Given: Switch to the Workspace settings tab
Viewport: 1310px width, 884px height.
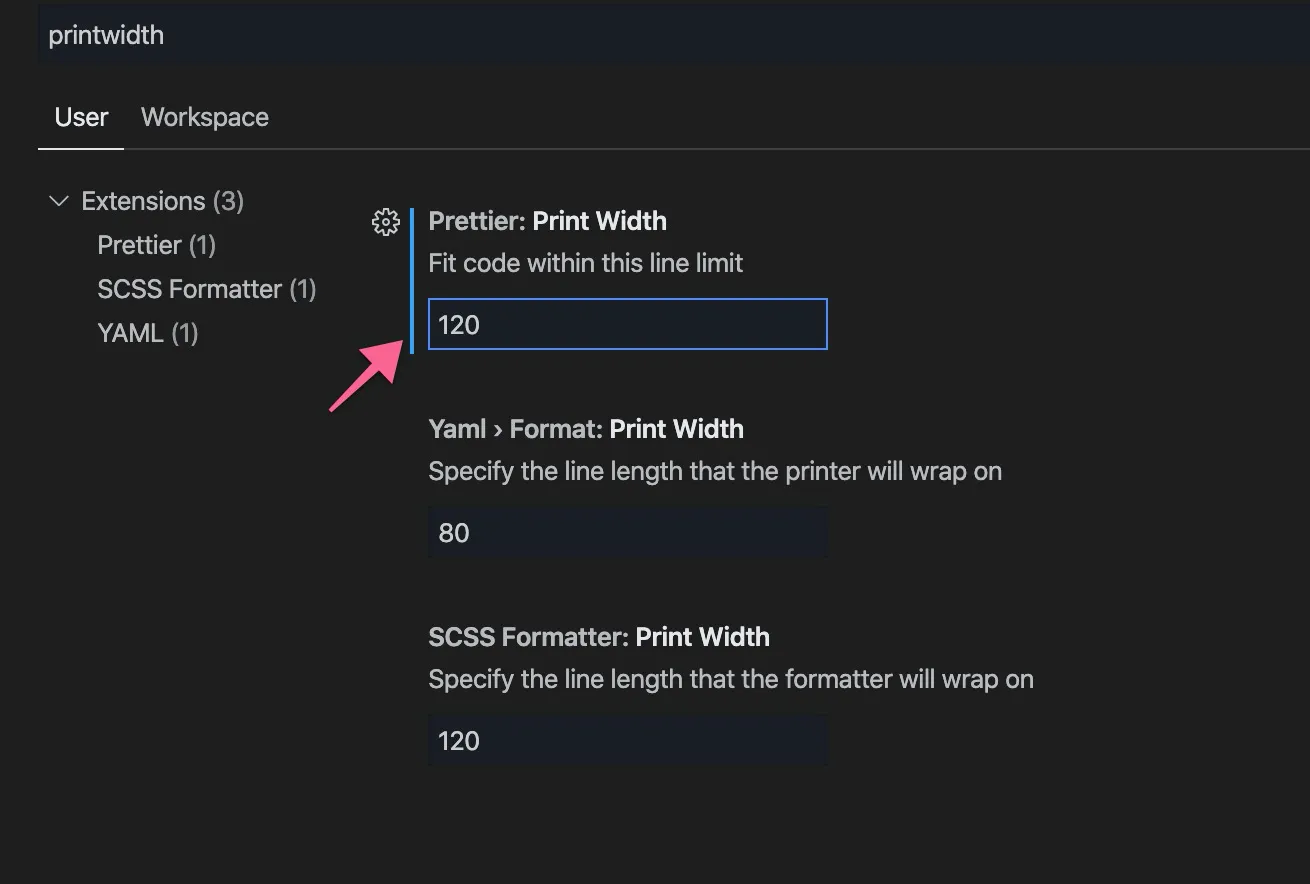Looking at the screenshot, I should click(205, 117).
